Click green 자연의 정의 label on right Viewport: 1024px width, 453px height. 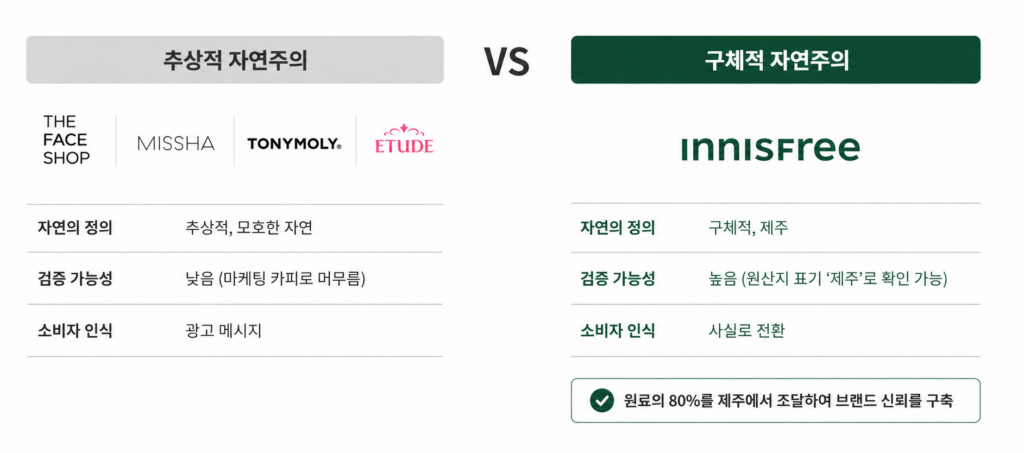coord(617,228)
